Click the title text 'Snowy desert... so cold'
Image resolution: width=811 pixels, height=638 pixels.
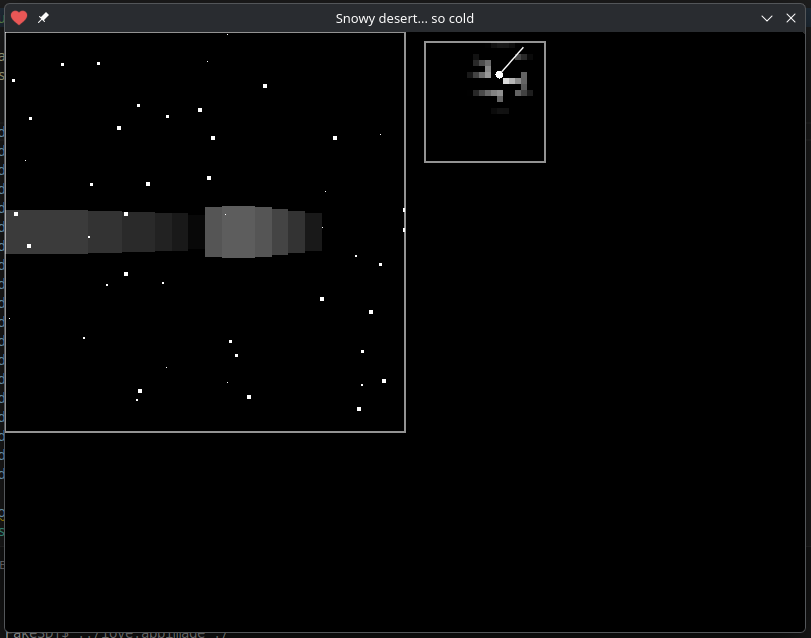point(404,19)
